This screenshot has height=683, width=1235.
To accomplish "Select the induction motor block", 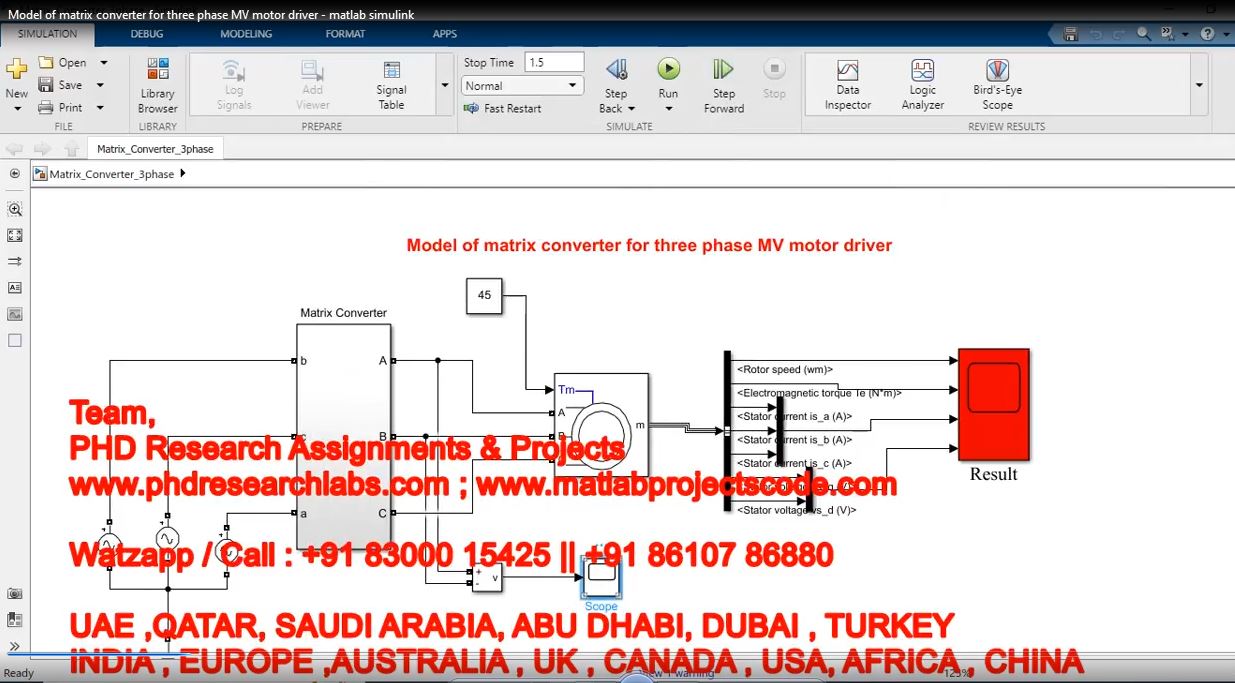I will pos(602,425).
